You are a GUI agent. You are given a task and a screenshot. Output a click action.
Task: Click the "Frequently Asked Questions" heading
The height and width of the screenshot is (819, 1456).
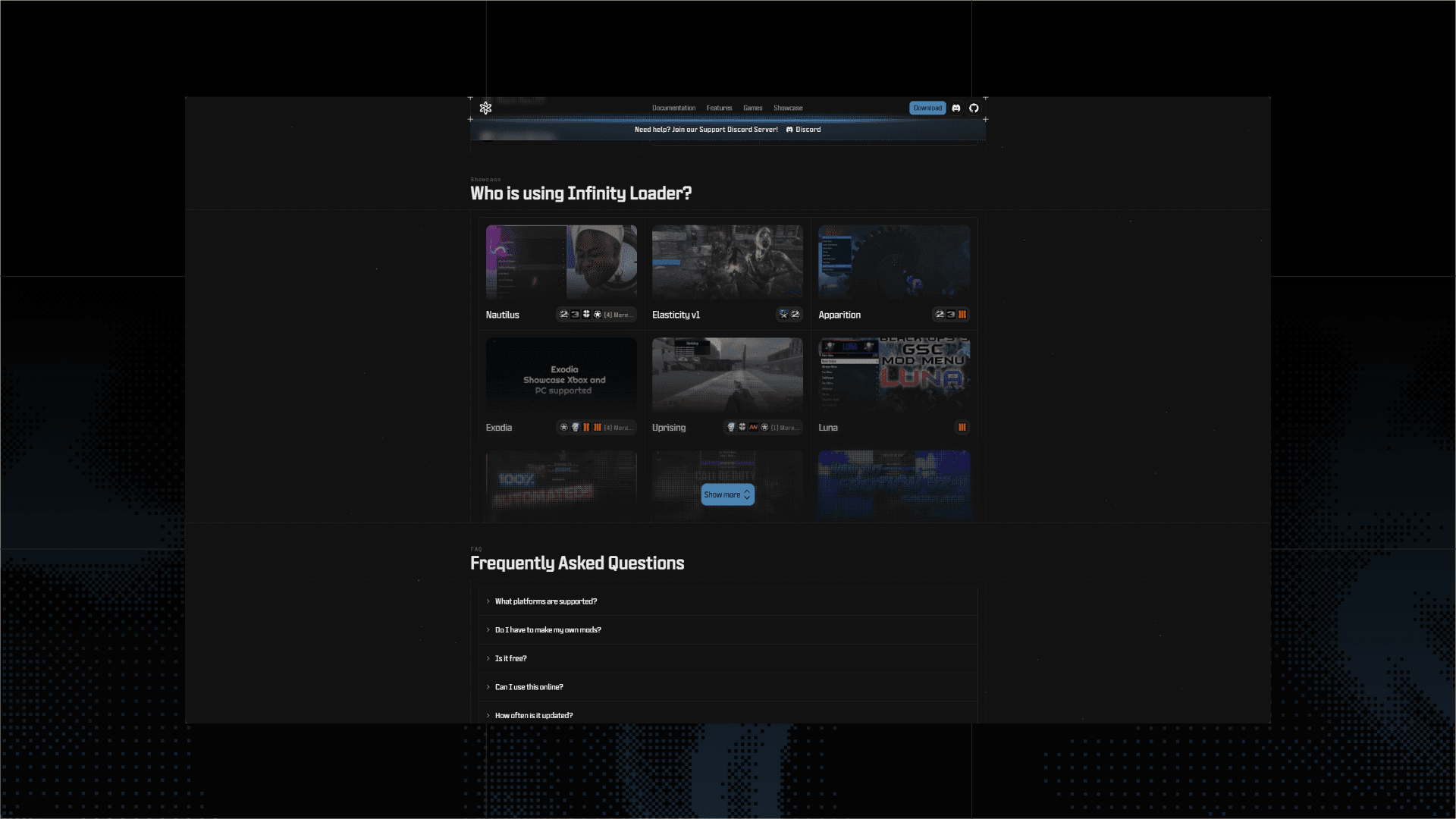(x=577, y=563)
